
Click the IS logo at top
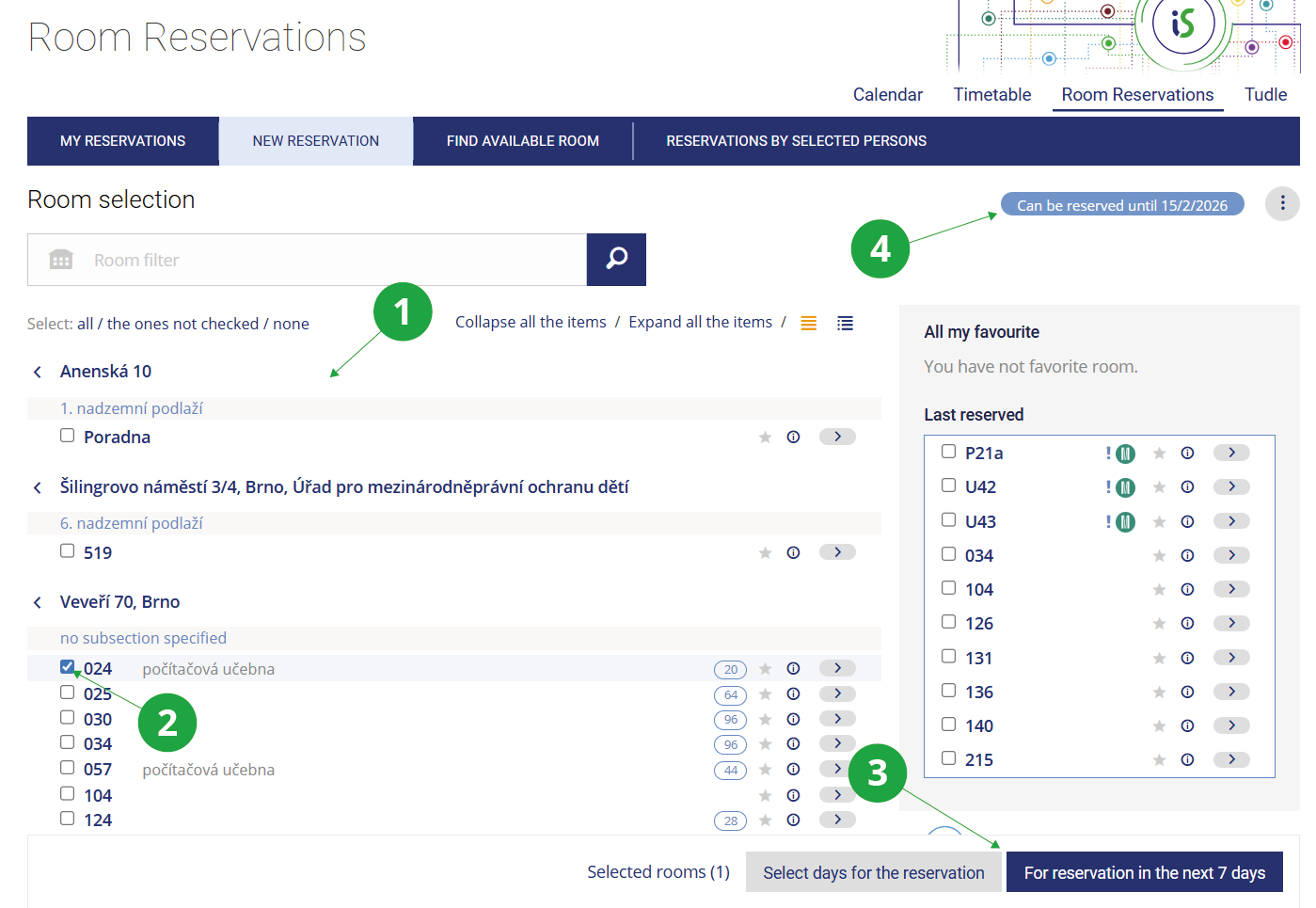coord(1182,24)
